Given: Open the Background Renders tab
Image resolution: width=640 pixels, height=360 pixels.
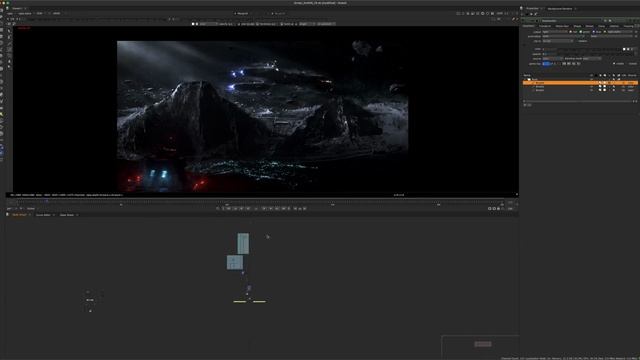Looking at the screenshot, I should click(560, 8).
